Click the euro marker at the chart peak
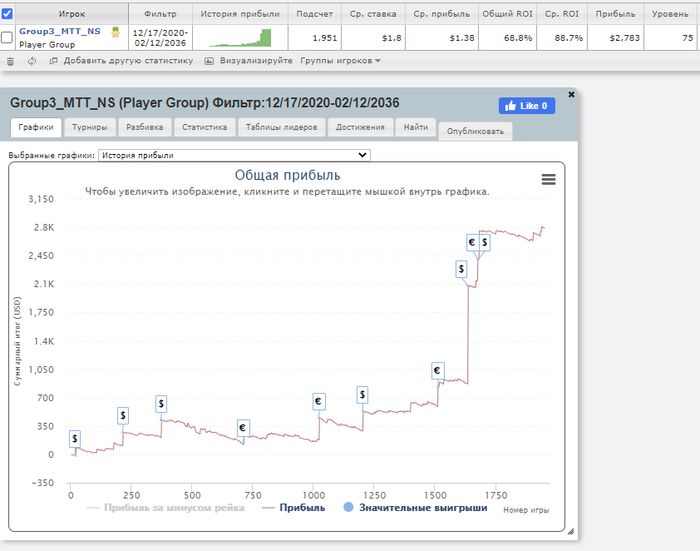The height and width of the screenshot is (551, 700). click(x=472, y=242)
